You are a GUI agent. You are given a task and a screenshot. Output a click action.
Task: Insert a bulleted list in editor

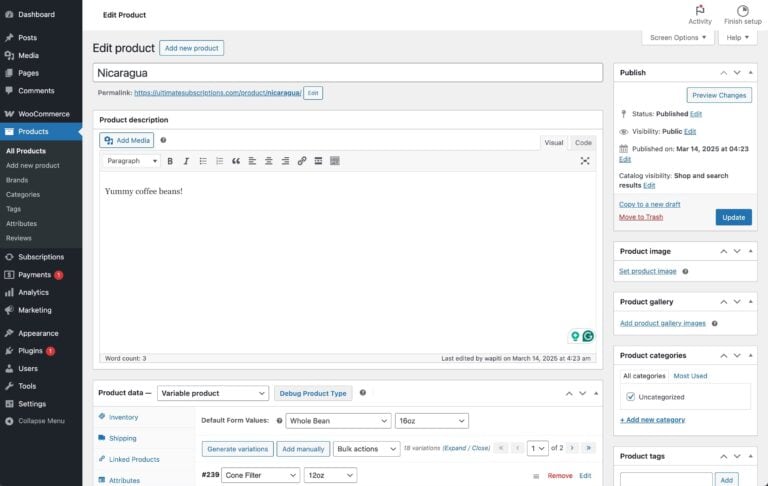click(x=203, y=161)
